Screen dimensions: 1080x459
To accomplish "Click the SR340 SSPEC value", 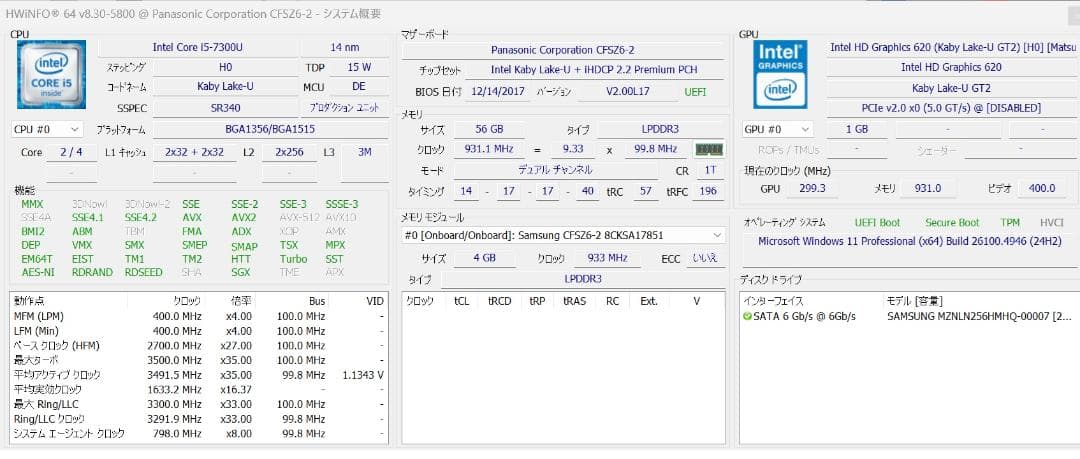I will (225, 108).
